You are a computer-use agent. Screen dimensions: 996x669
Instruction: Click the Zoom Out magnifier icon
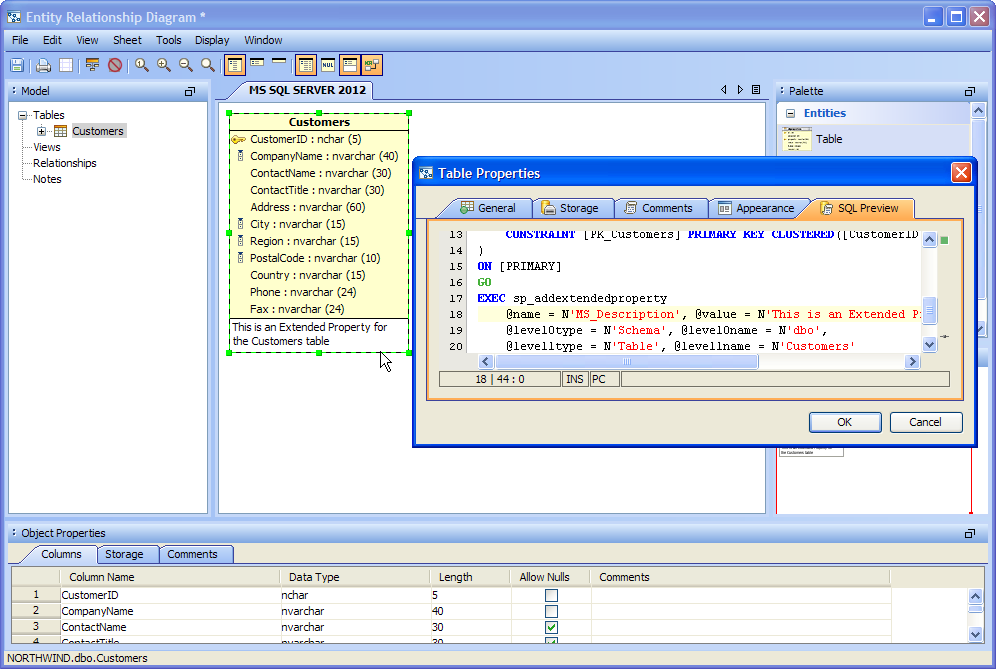(x=186, y=65)
